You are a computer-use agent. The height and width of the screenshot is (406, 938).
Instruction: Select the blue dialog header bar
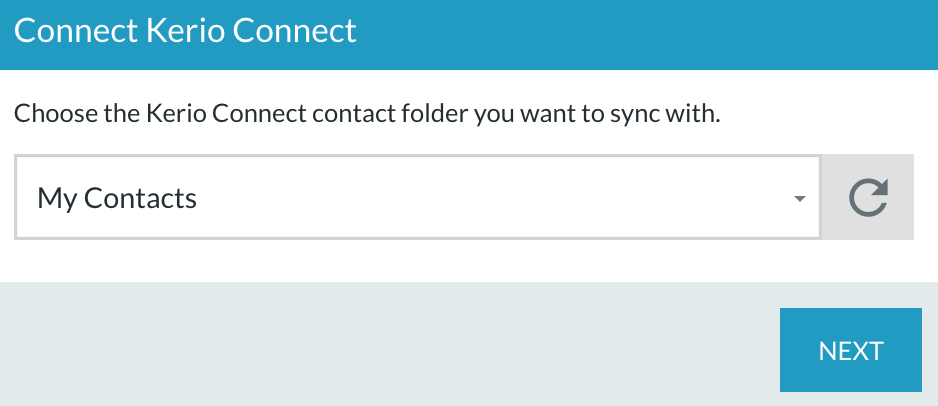tap(469, 35)
